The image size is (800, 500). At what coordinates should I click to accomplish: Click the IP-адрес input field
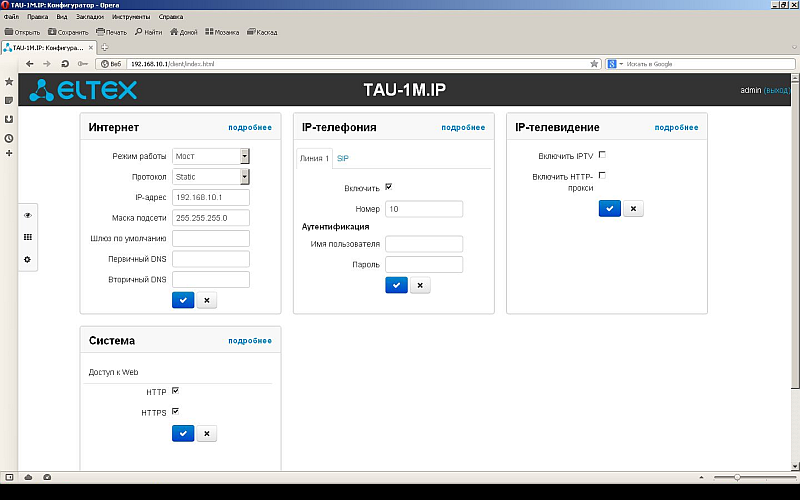211,197
